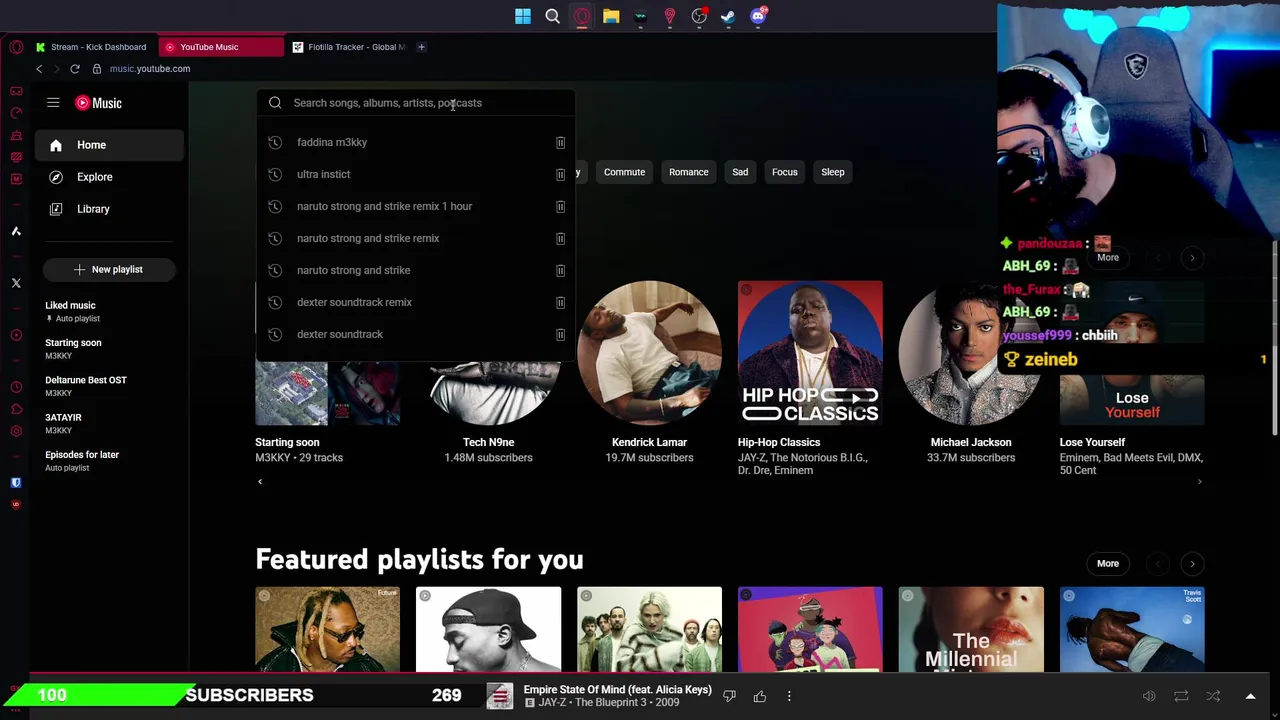Like Empire State Of Mind
1280x720 pixels.
coord(760,696)
